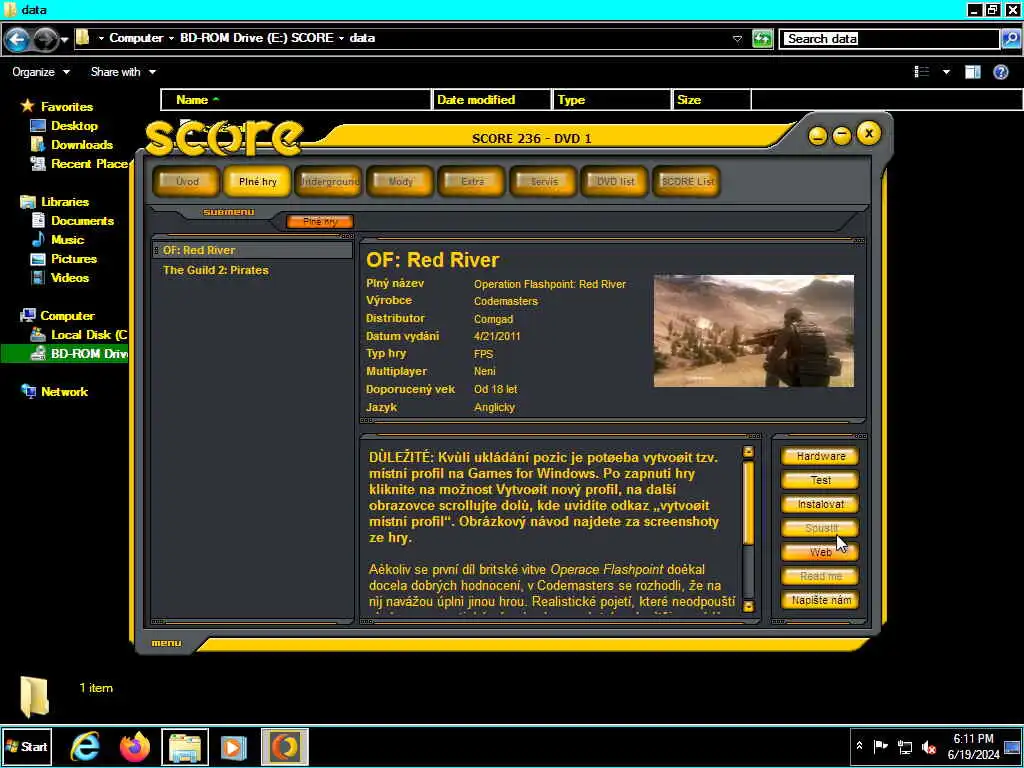Viewport: 1024px width, 768px height.
Task: Select the Mody tab
Action: (400, 182)
